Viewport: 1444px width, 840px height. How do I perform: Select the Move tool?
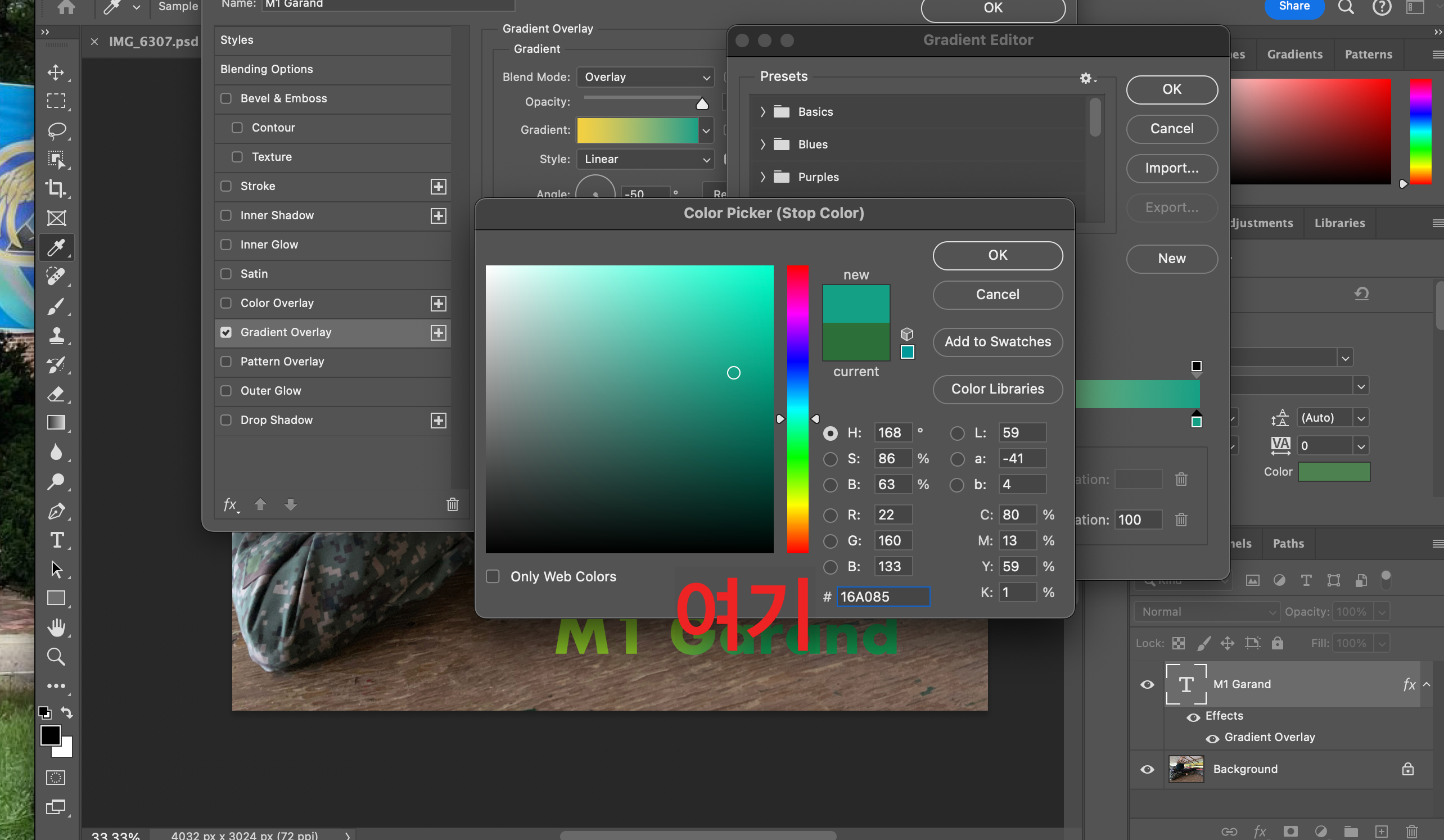point(56,72)
